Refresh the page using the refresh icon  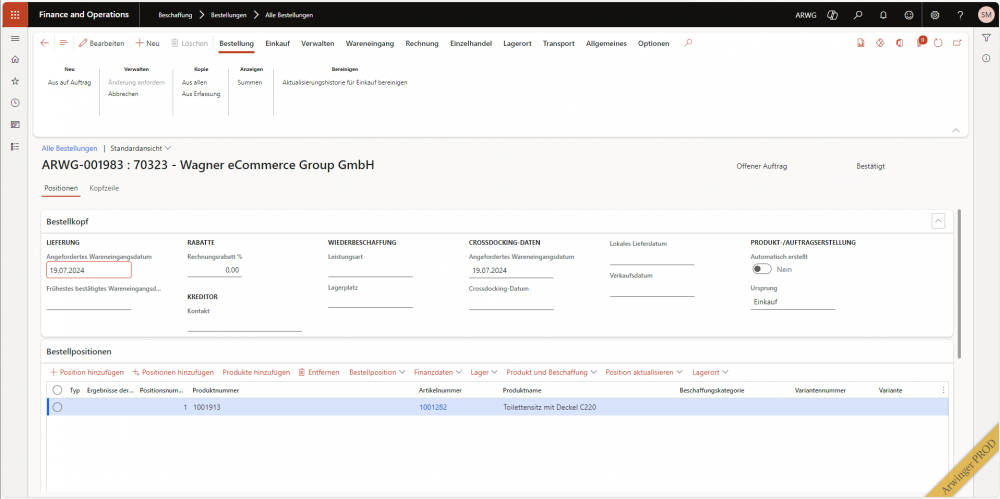(x=938, y=43)
